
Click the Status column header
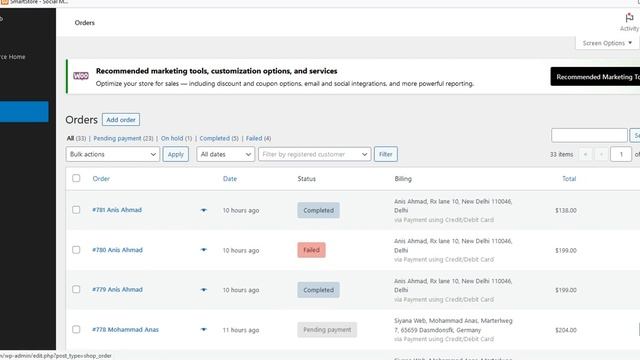307,179
